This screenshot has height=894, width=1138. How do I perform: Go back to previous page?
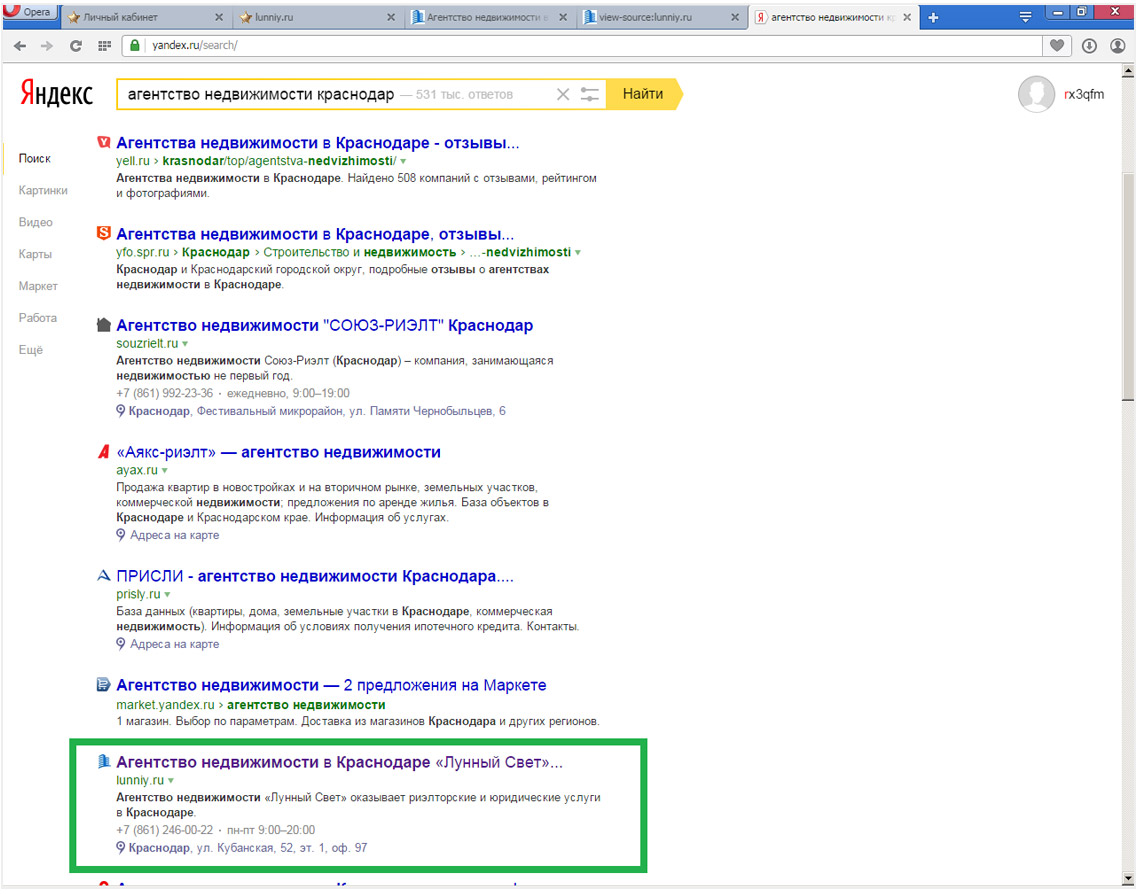20,46
